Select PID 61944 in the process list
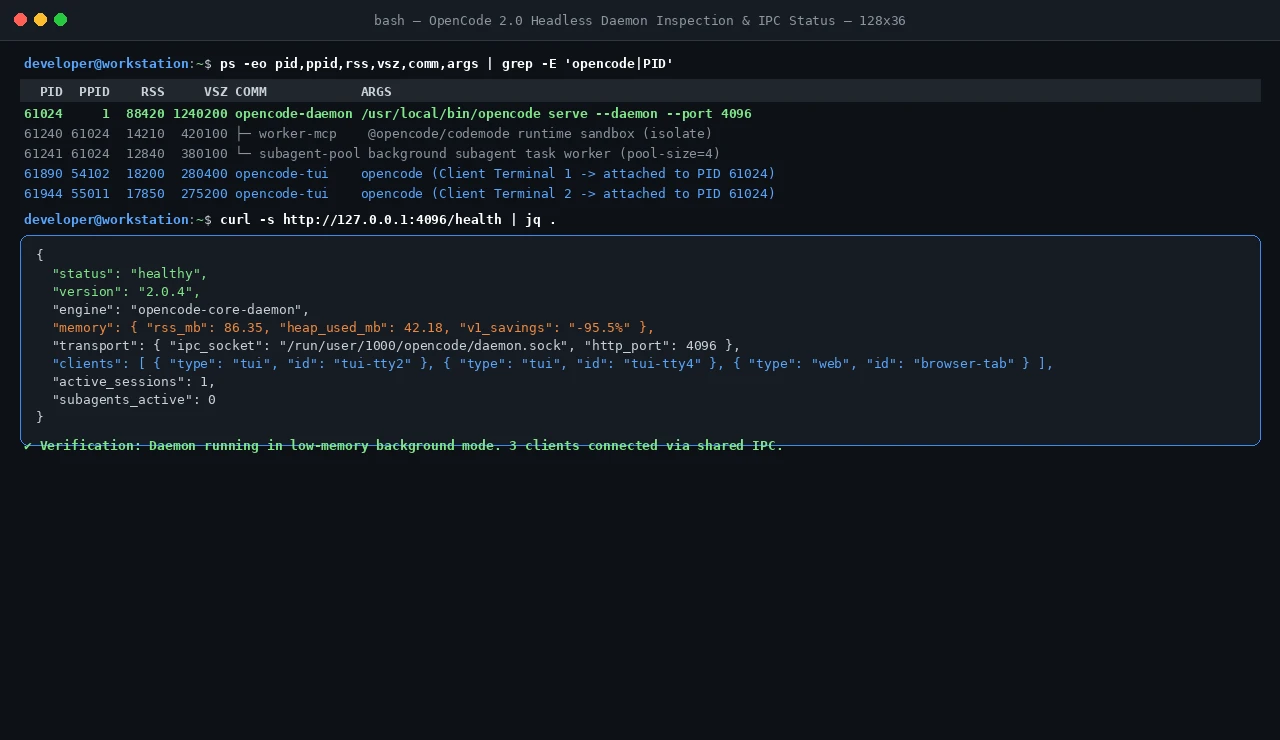This screenshot has height=740, width=1280. pyautogui.click(x=43, y=194)
